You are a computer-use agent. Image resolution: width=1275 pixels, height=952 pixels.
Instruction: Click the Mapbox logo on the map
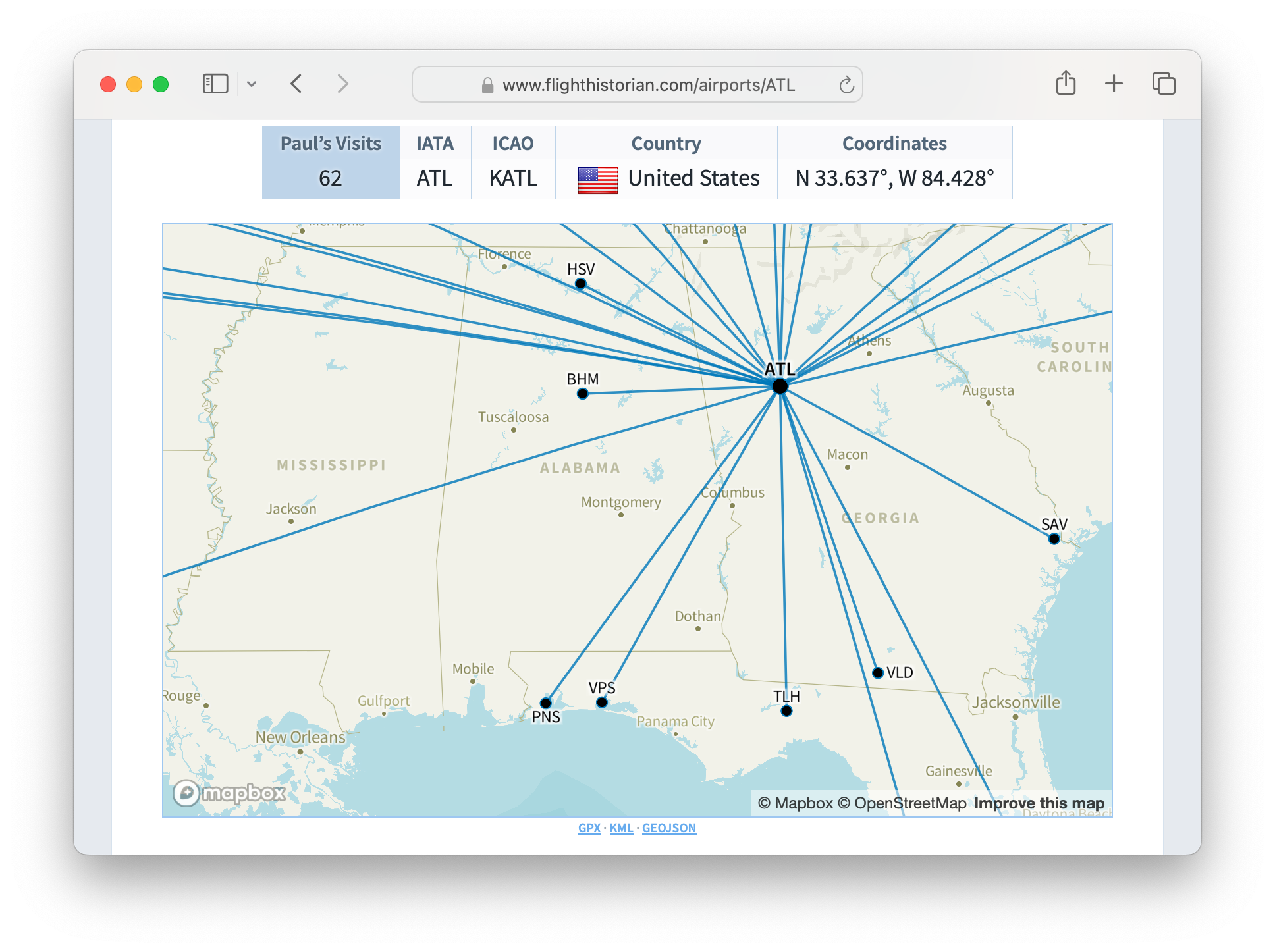click(x=230, y=793)
